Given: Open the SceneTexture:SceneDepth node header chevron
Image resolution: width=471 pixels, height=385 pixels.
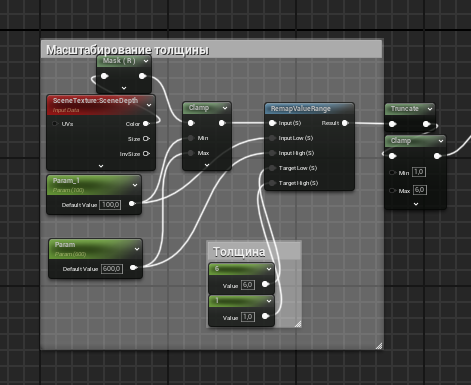Looking at the screenshot, I should [149, 105].
